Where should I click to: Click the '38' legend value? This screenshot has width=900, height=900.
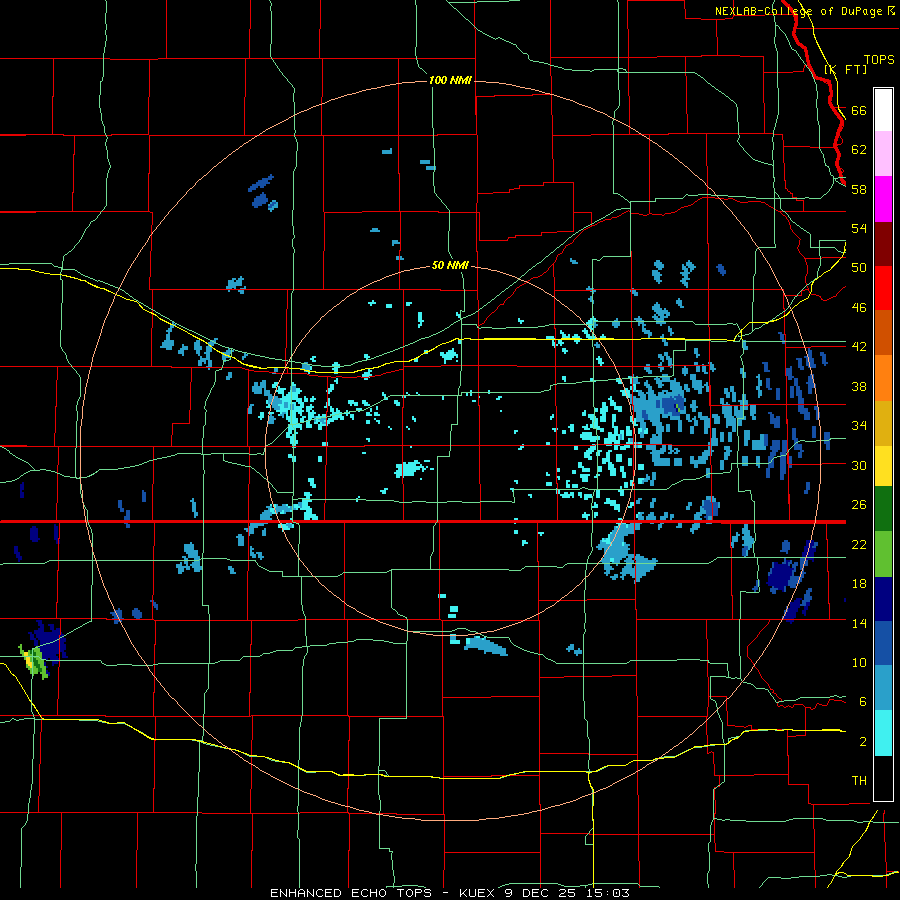coord(859,386)
